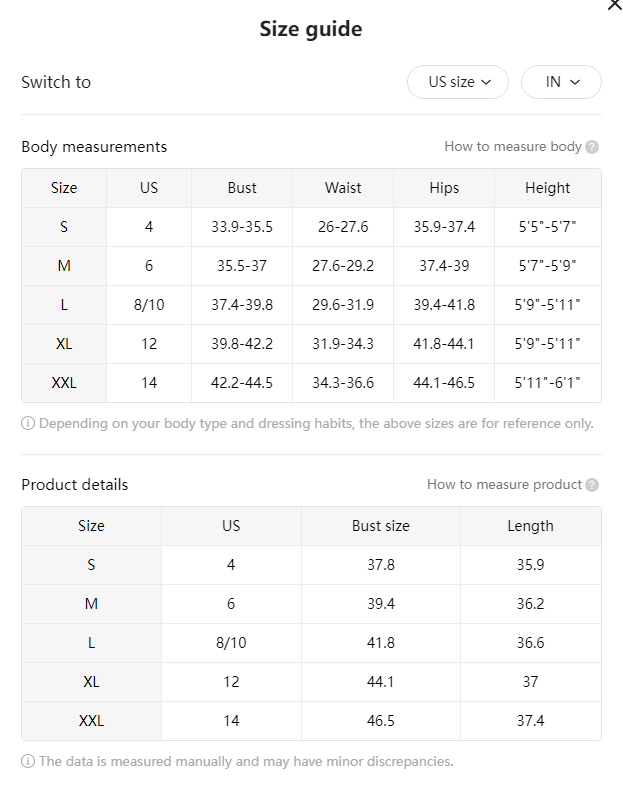Click the Height column header
Screen dimensions: 623x791
point(547,188)
